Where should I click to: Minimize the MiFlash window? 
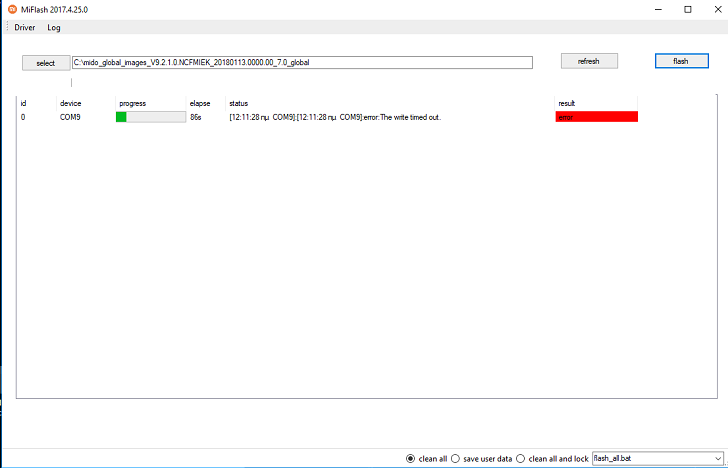pyautogui.click(x=658, y=10)
